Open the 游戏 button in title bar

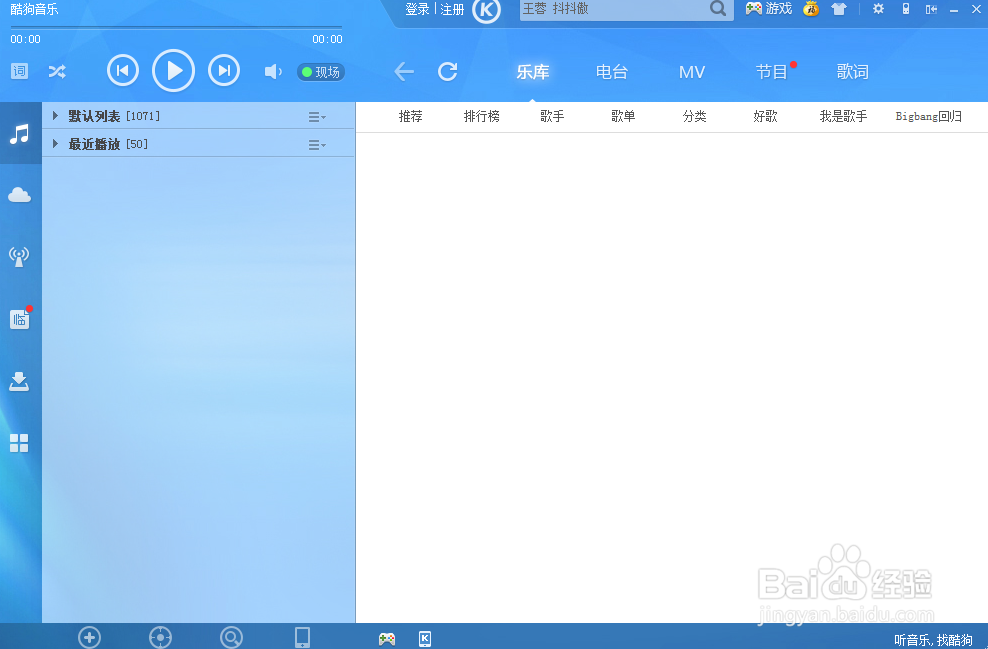(x=769, y=9)
